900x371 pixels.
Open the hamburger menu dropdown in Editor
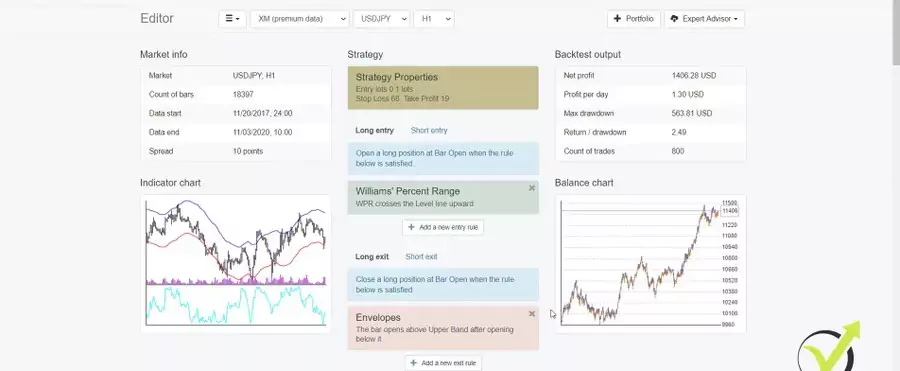point(232,19)
